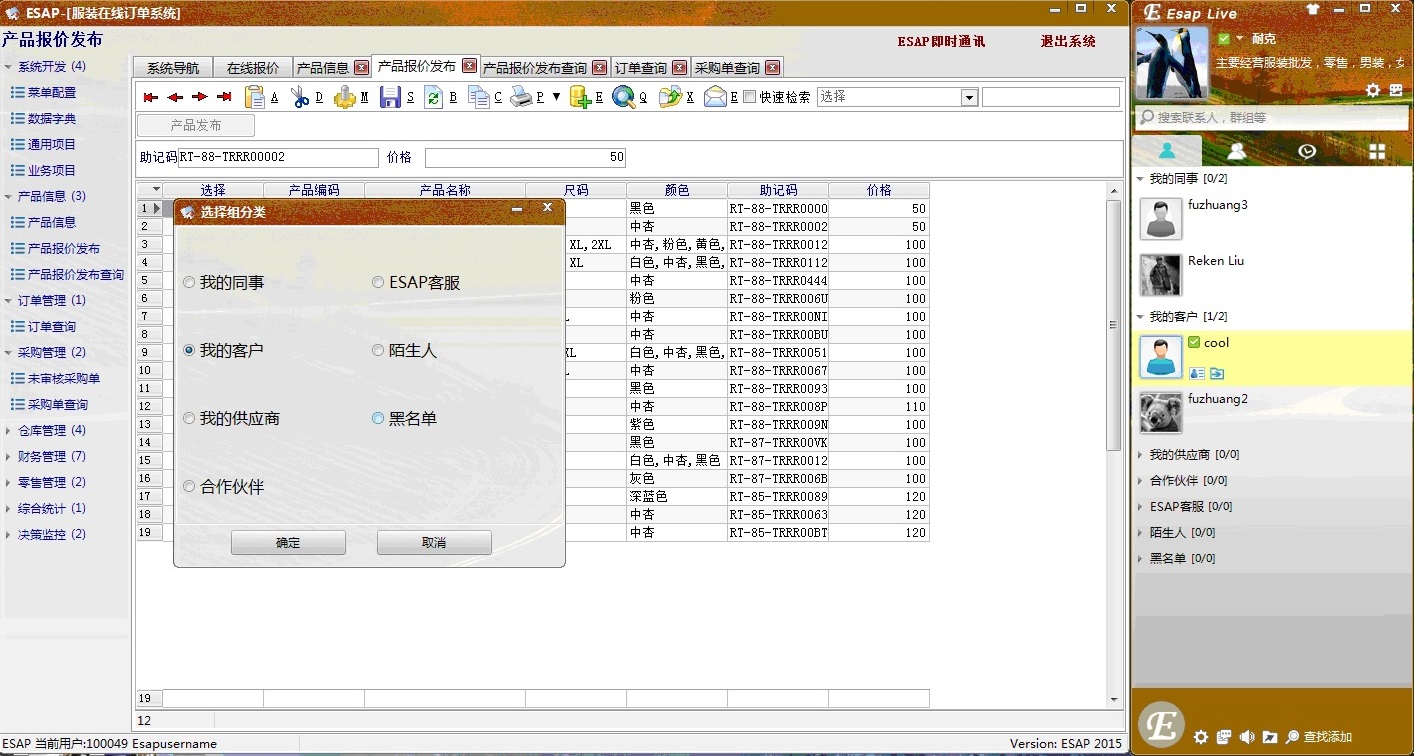Screen dimensions: 1414x756
Task: Click the 确定 button in dialog
Action: (288, 543)
